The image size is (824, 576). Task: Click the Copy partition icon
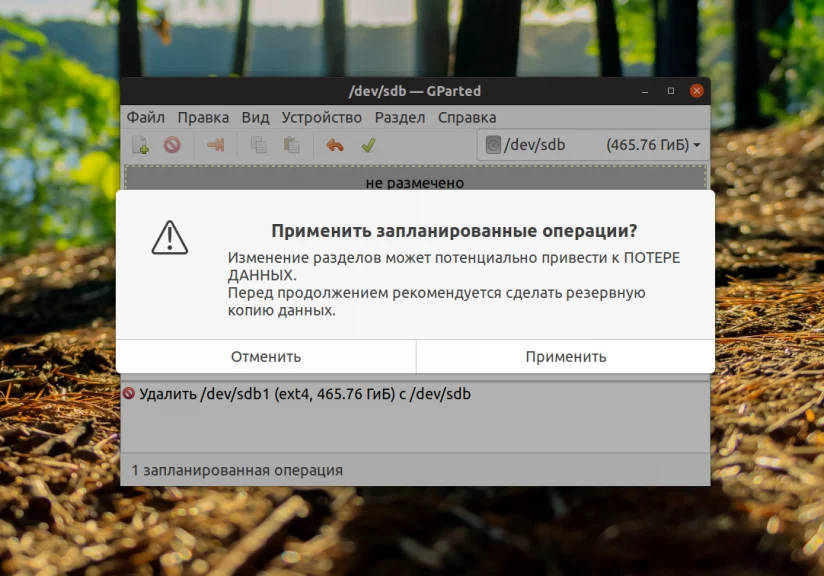pos(256,144)
